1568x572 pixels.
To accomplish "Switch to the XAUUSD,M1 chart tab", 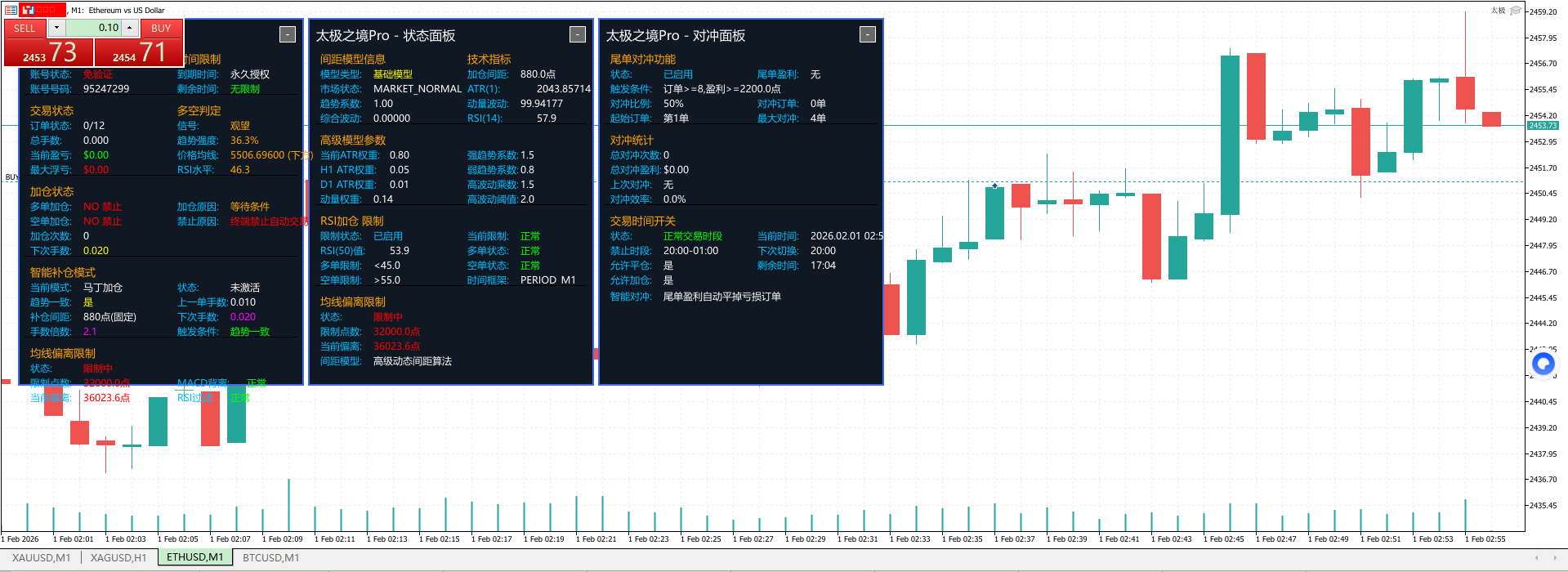I will tap(41, 557).
